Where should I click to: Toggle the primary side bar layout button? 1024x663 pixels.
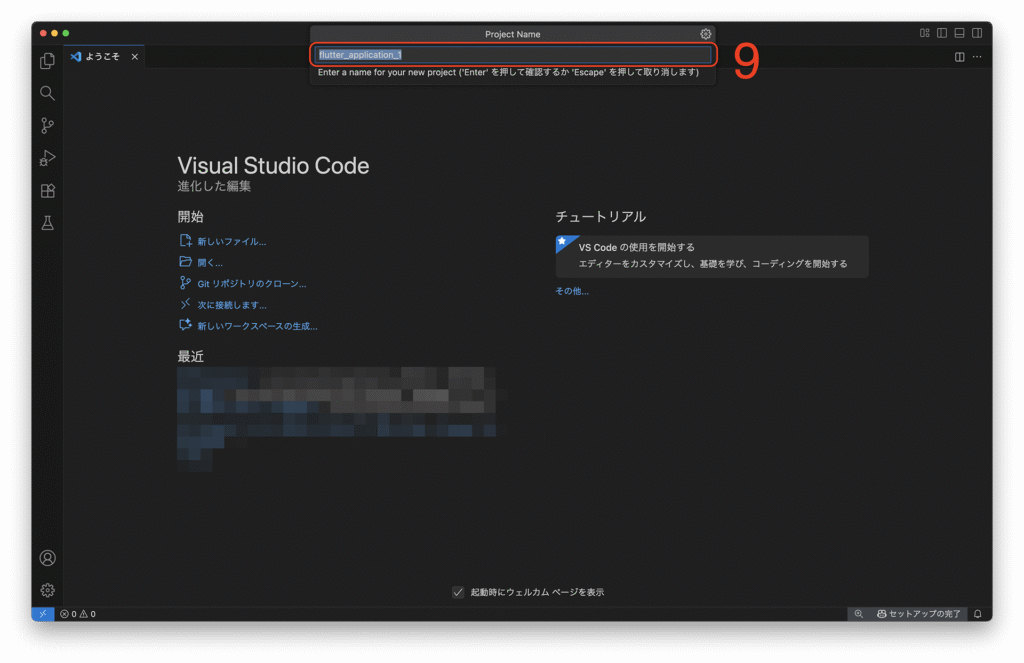[x=942, y=33]
